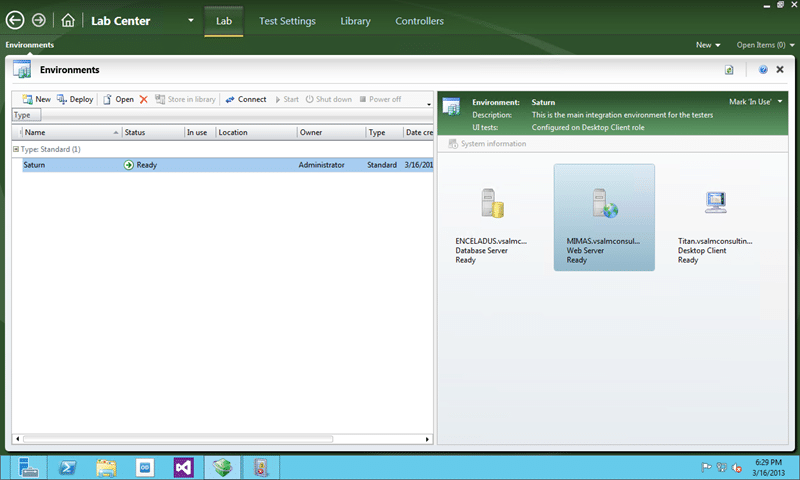Click New environment toolbar button
Viewport: 800px width, 480px height.
coord(36,99)
